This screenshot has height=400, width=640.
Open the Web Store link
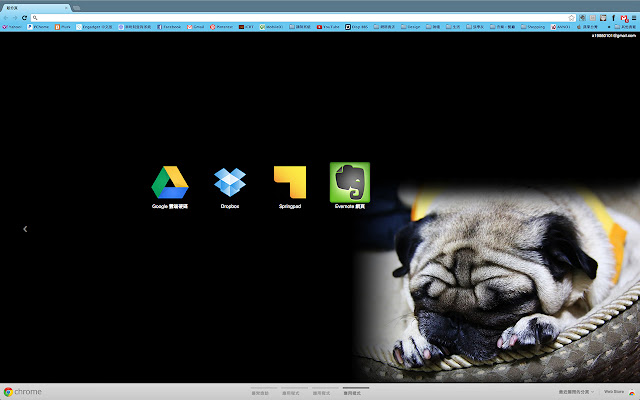613,392
